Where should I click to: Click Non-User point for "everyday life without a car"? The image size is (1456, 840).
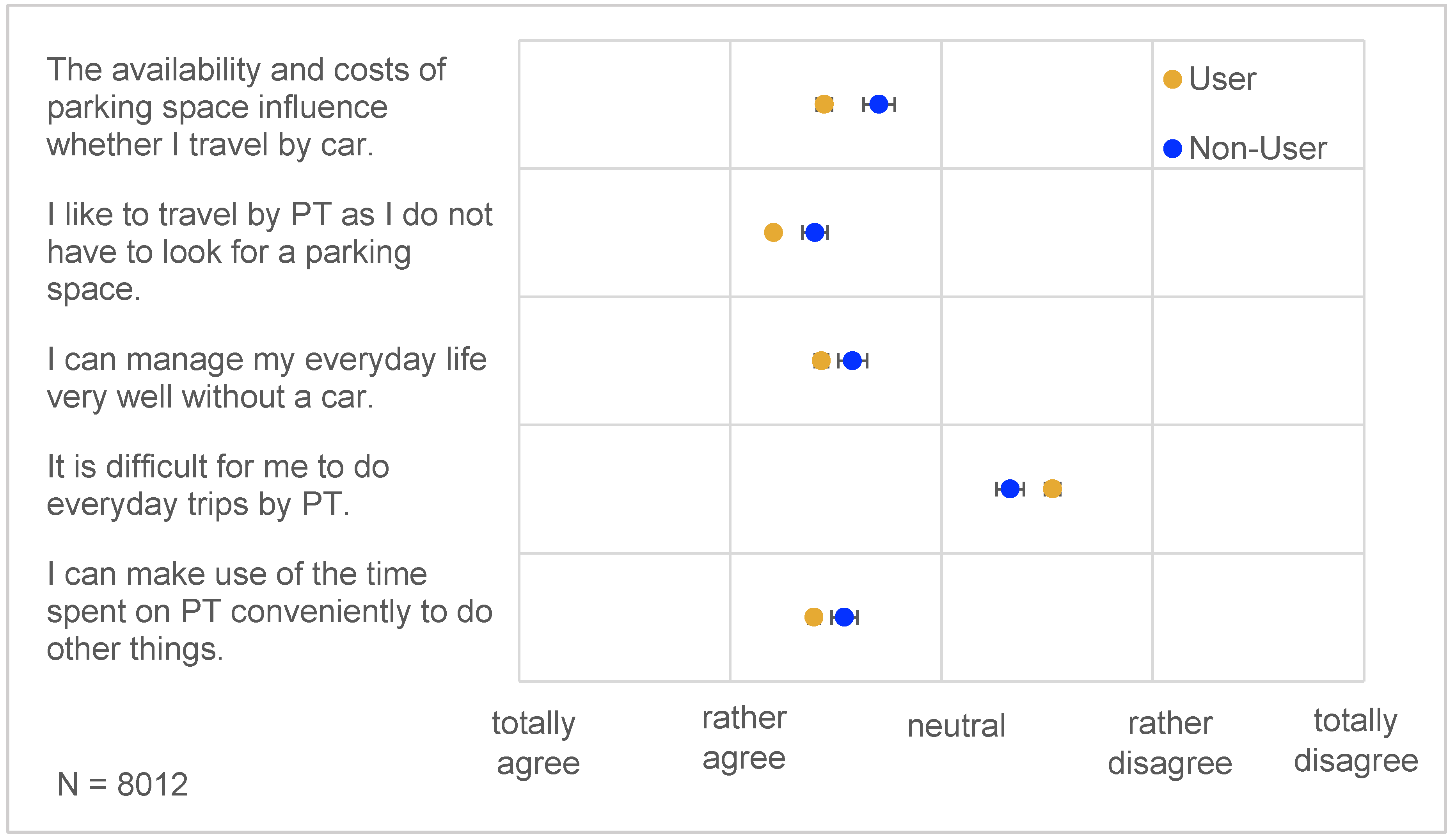852,361
